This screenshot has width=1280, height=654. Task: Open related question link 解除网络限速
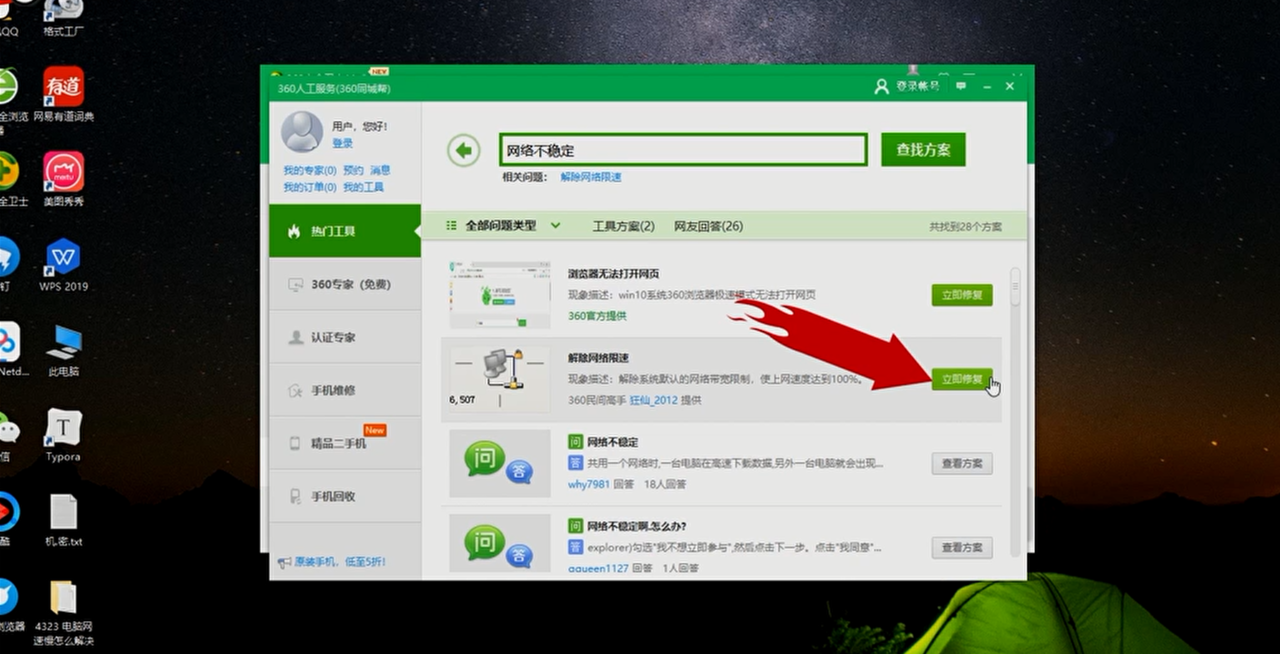coord(591,177)
